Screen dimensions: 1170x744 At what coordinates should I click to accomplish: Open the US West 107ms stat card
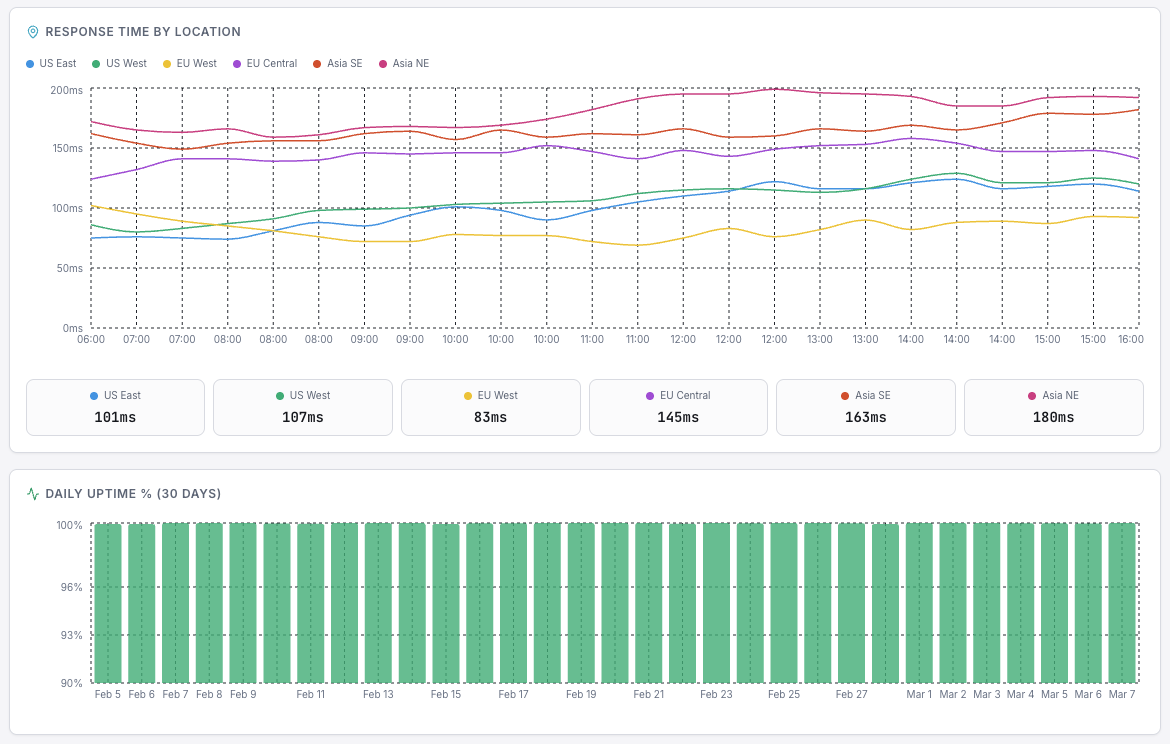[x=302, y=407]
